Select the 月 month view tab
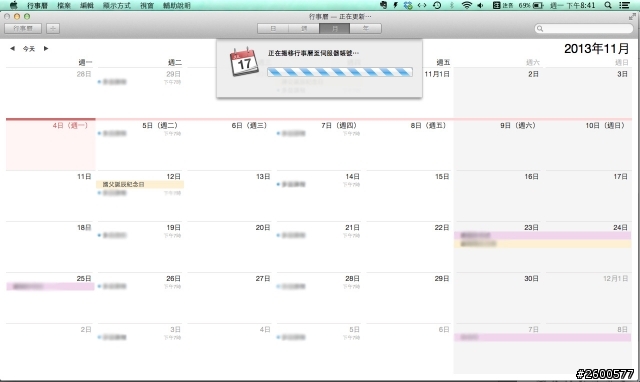The width and height of the screenshot is (640, 382). (335, 28)
